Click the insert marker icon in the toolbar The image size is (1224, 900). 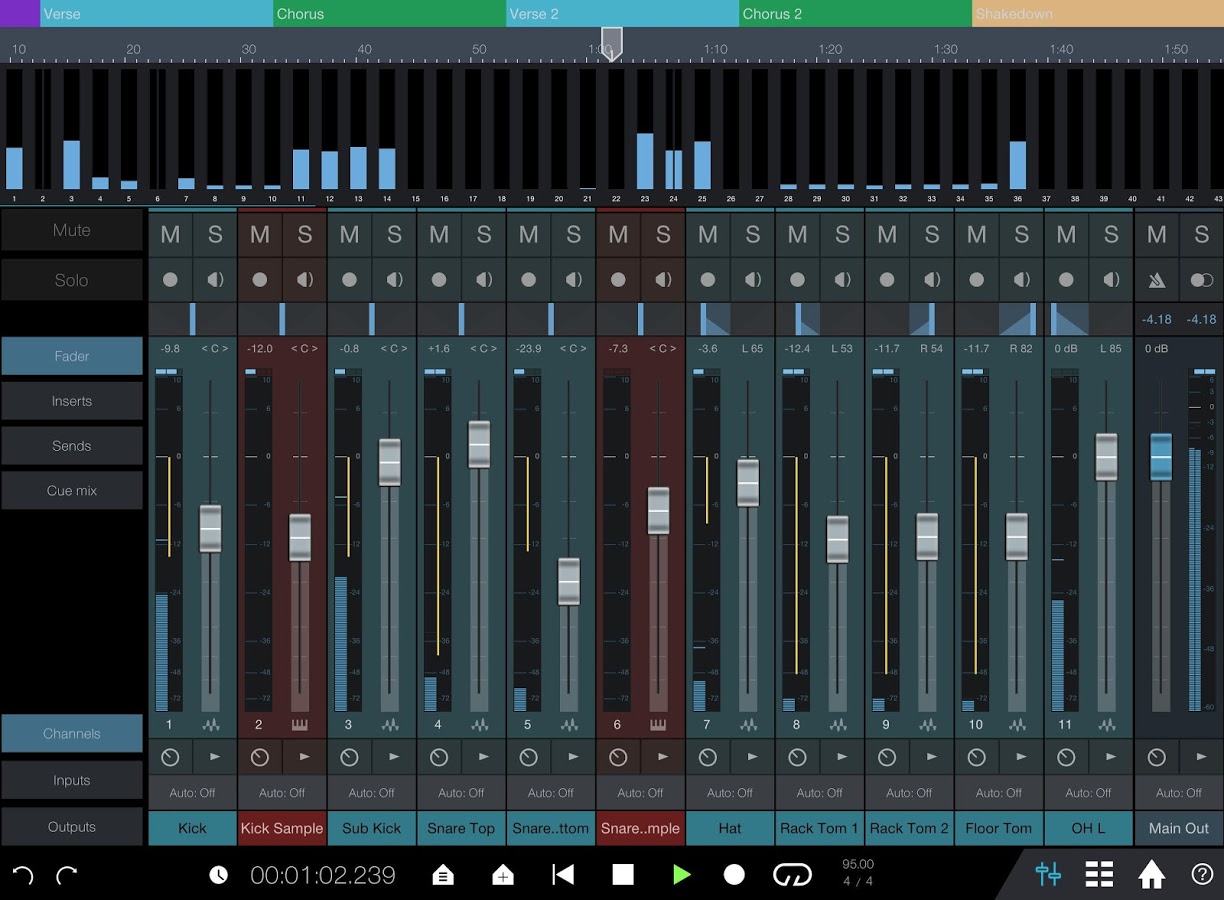[503, 874]
